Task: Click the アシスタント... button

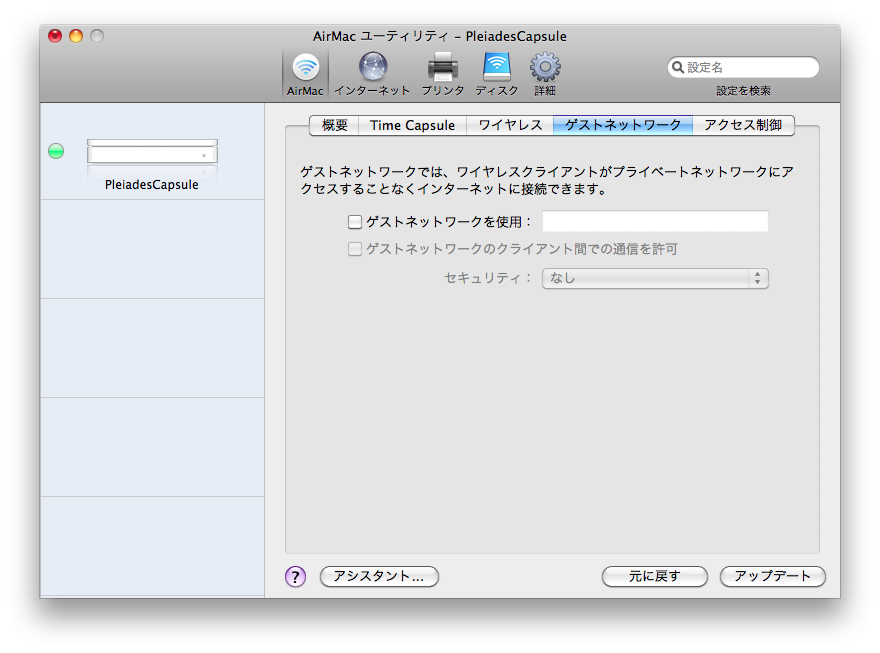Action: coord(379,576)
